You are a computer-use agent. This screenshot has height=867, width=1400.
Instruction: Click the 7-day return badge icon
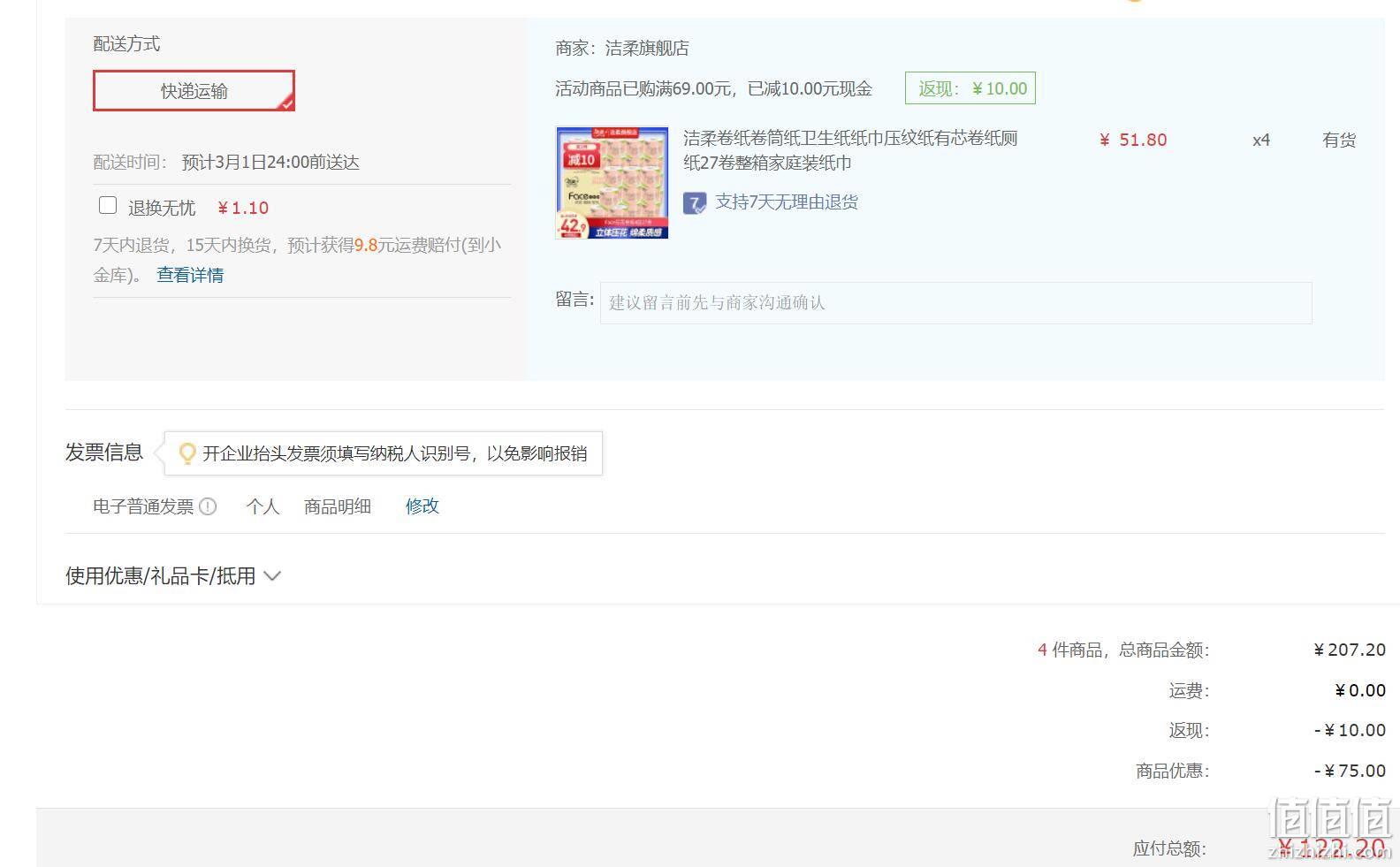point(695,203)
